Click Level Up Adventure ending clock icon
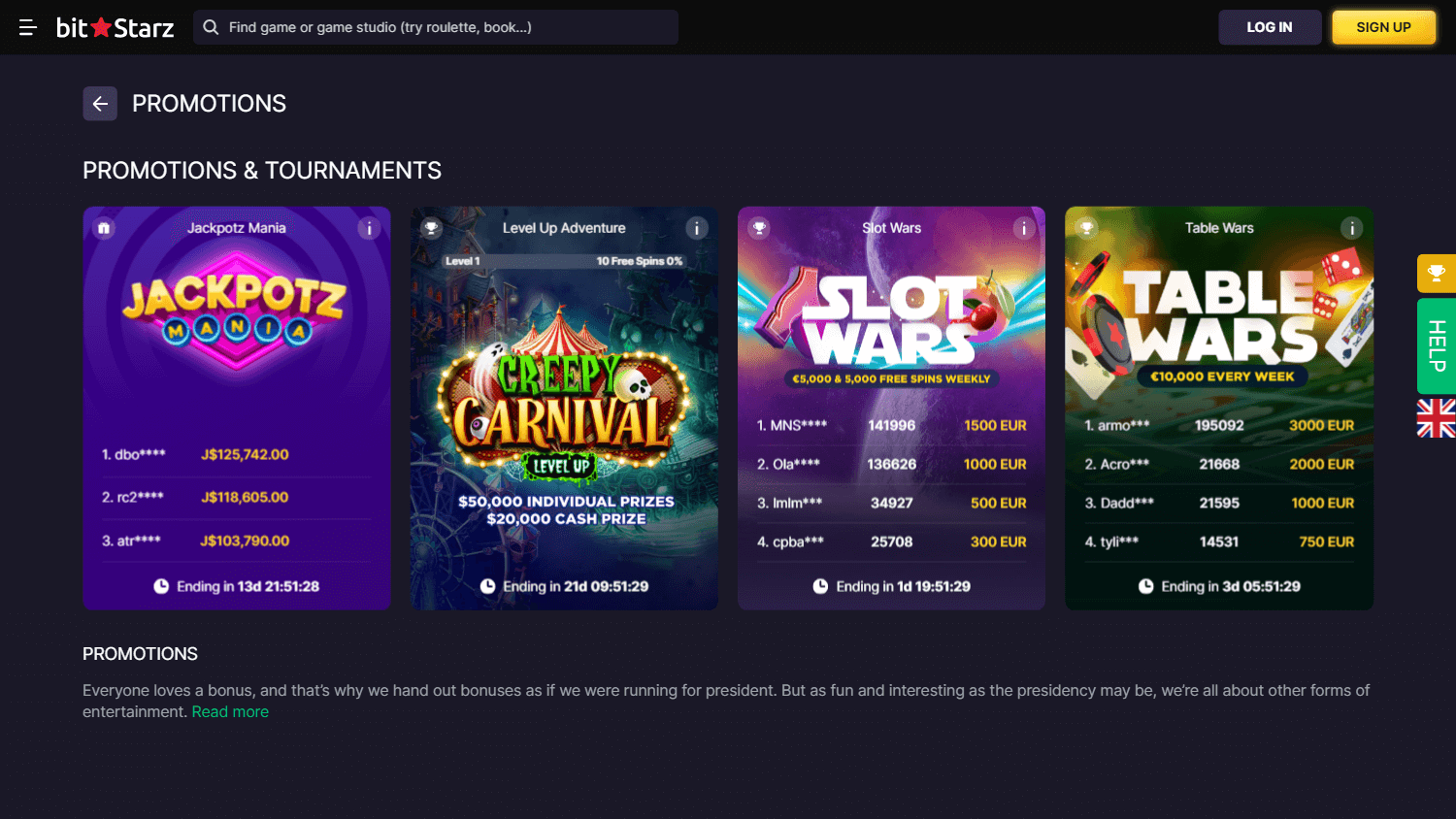 [x=487, y=586]
